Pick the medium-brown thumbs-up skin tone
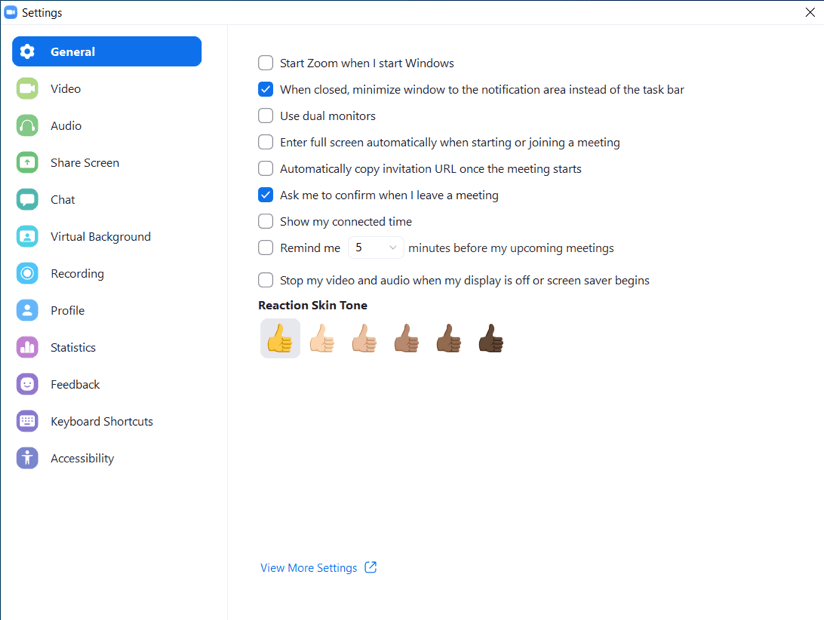Viewport: 824px width, 620px height. click(x=406, y=338)
